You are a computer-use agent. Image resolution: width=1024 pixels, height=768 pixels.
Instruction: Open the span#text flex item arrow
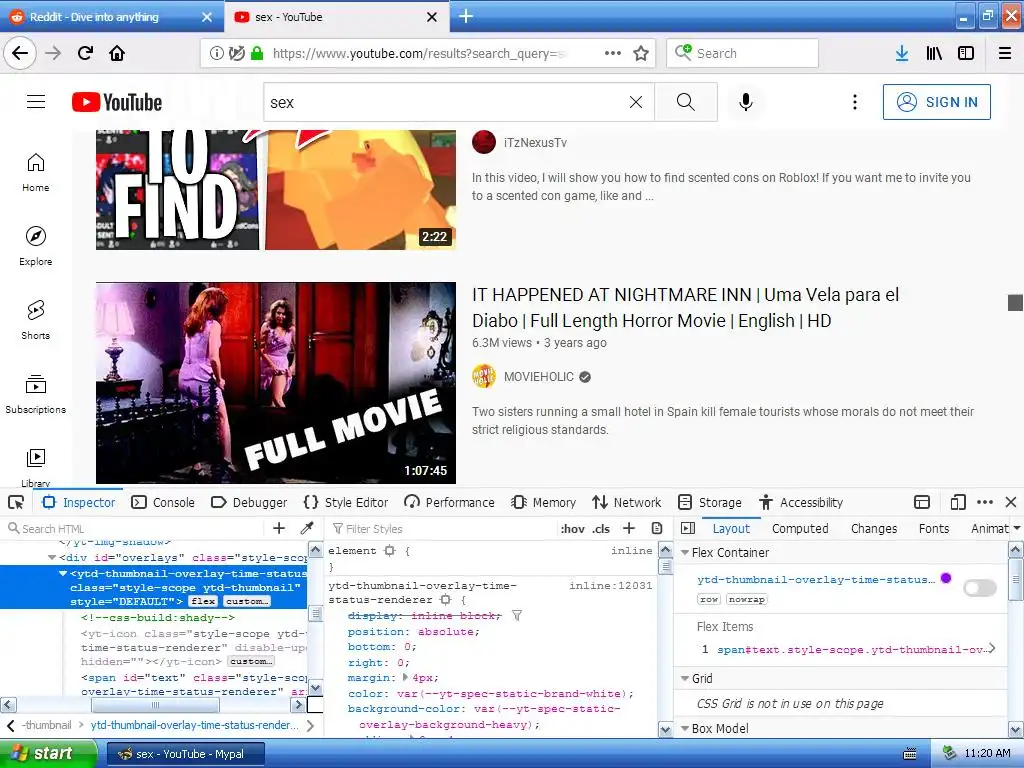tap(992, 648)
